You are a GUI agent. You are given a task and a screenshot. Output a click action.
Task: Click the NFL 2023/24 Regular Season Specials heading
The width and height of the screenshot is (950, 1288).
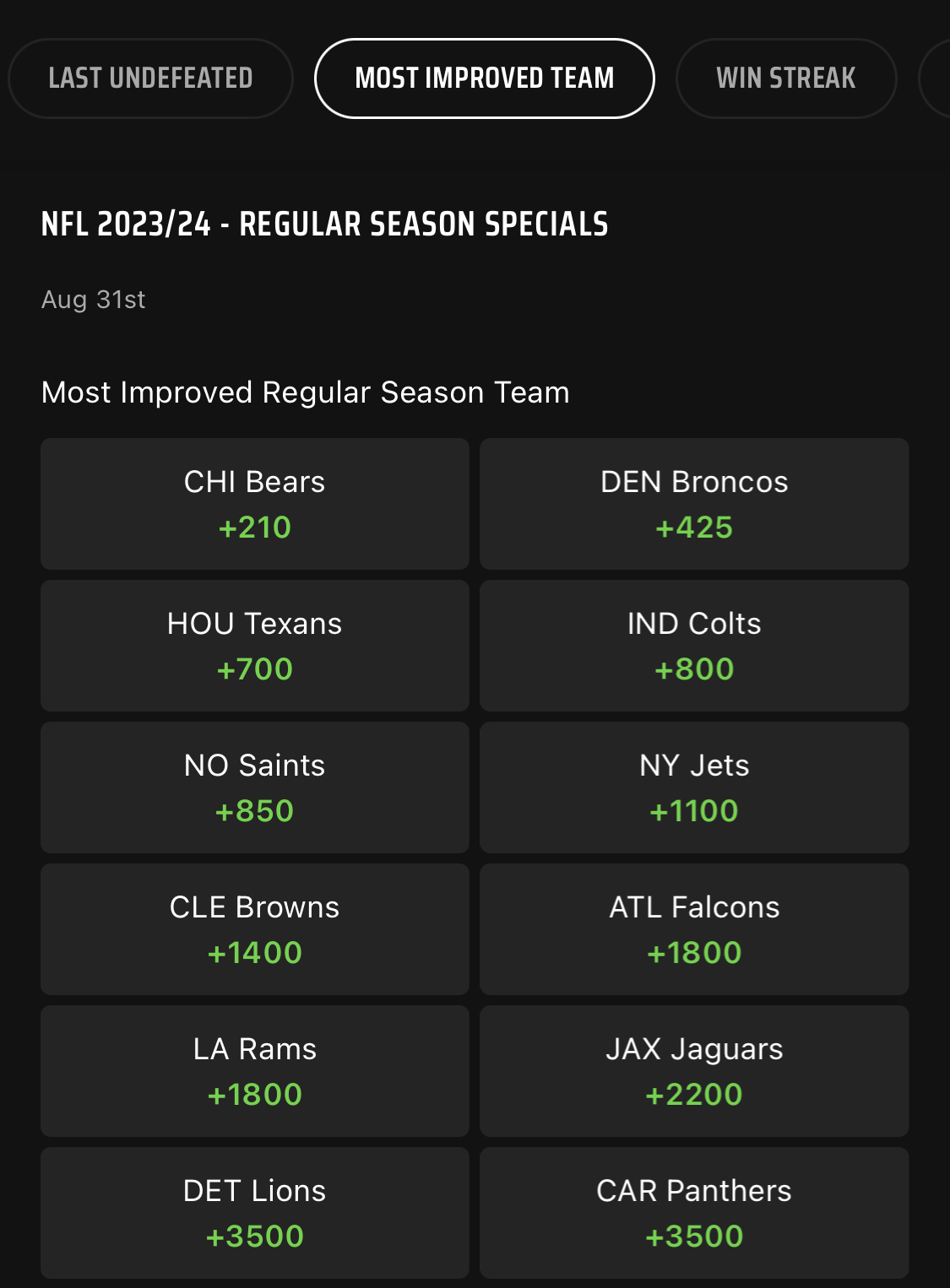coord(324,225)
